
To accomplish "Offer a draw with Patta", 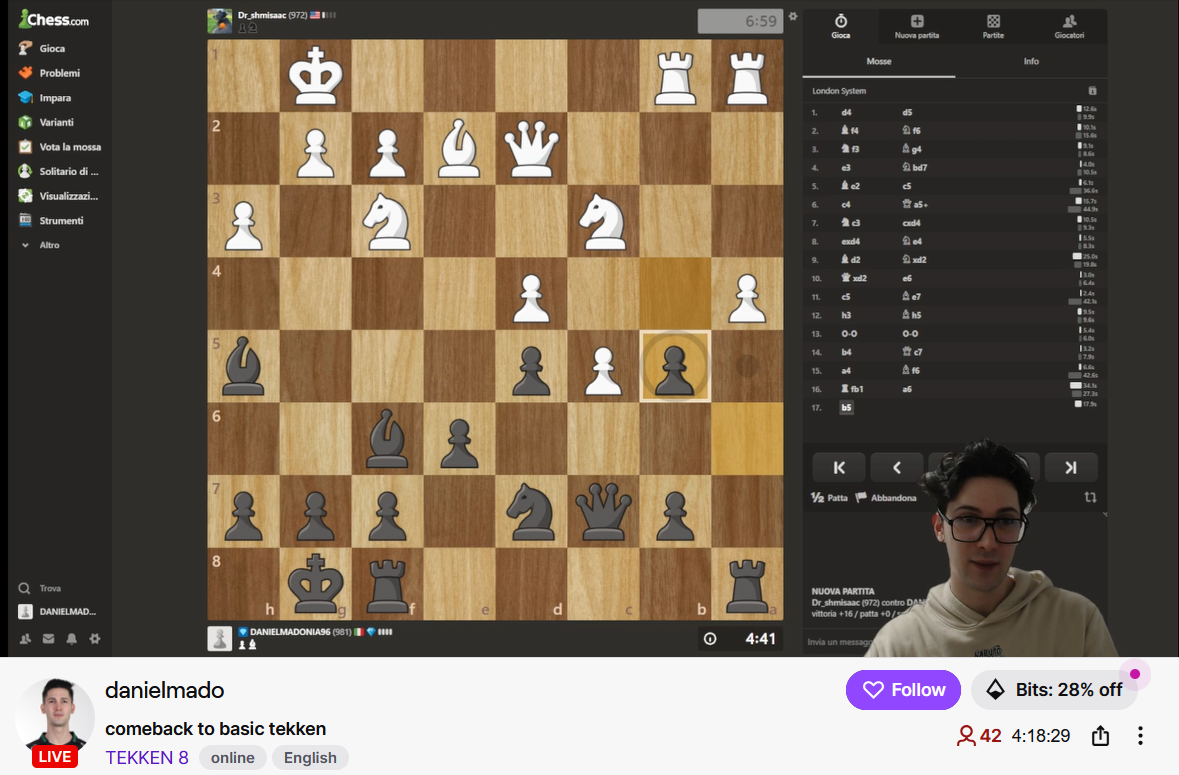I will pos(829,498).
